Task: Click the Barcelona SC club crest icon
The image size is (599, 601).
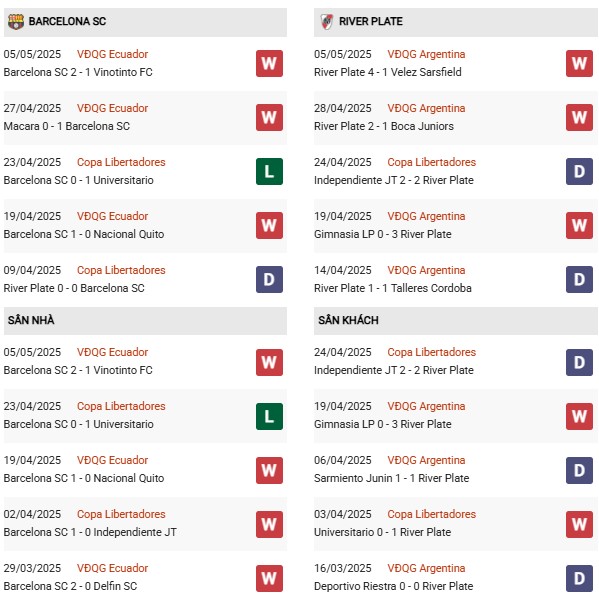Action: pyautogui.click(x=16, y=21)
